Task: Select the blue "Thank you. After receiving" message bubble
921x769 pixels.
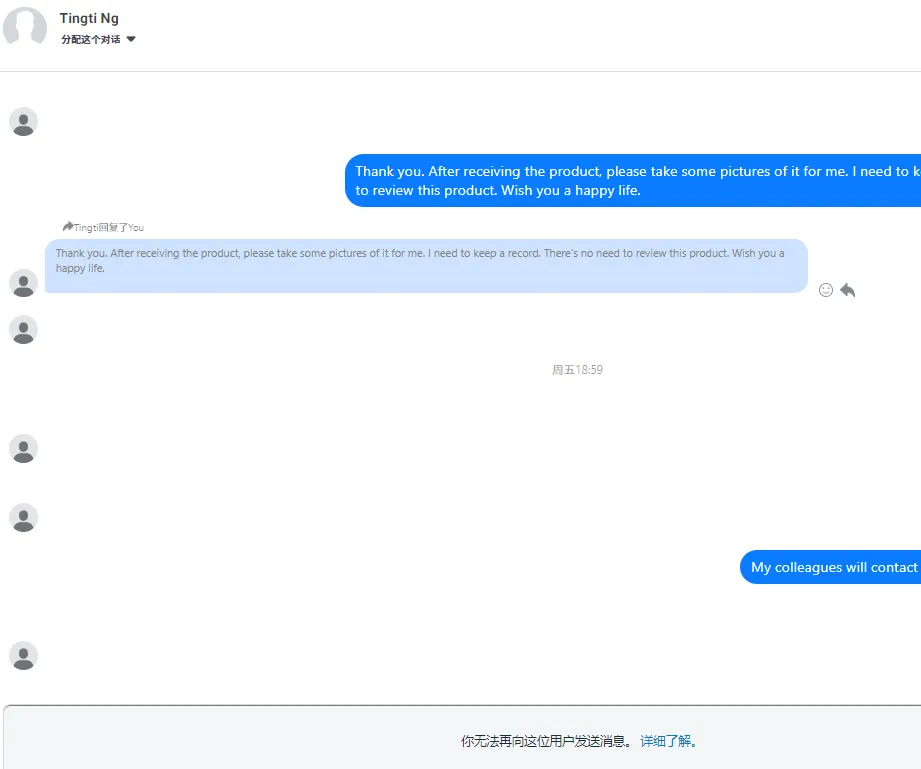Action: point(633,180)
